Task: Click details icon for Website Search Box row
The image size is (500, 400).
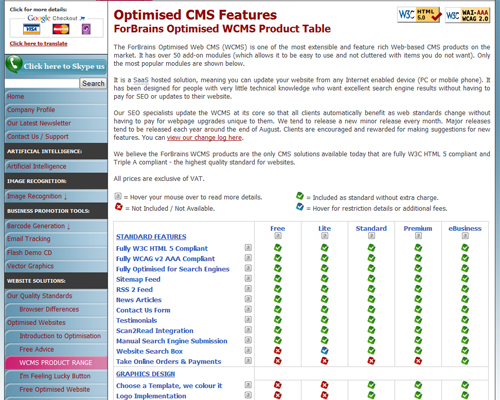Action: click(x=248, y=351)
